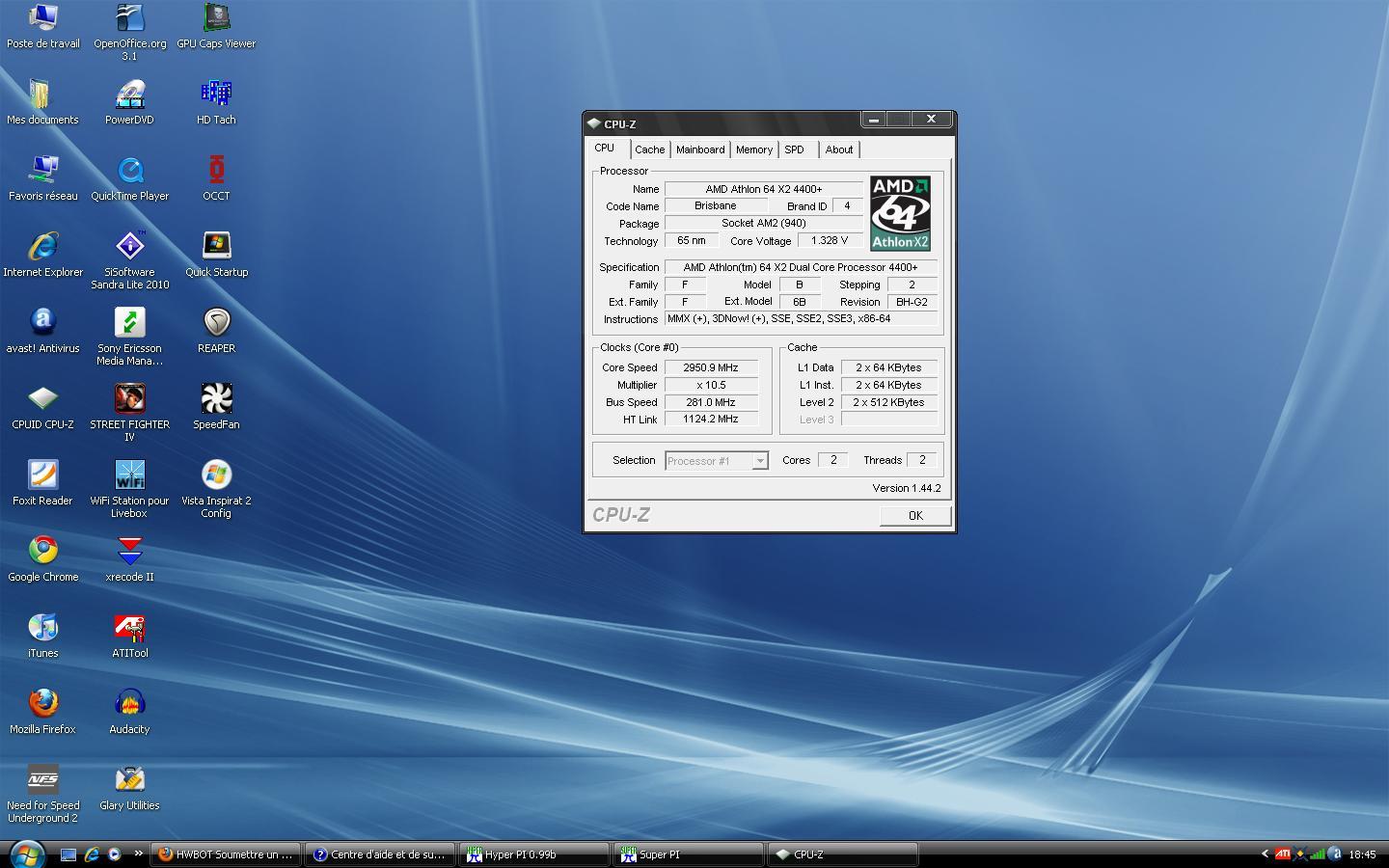
Task: Expand hidden system tray icons arrow
Action: pyautogui.click(x=1265, y=854)
